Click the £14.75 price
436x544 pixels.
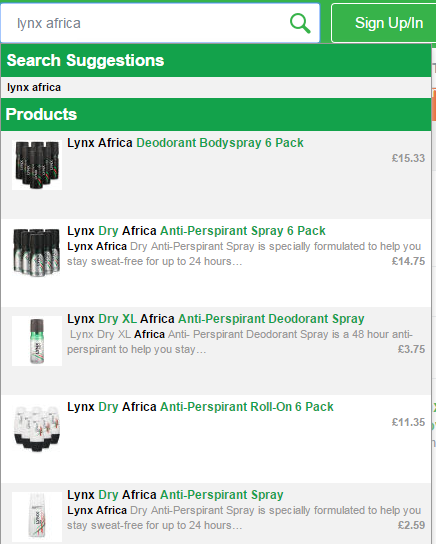408,261
